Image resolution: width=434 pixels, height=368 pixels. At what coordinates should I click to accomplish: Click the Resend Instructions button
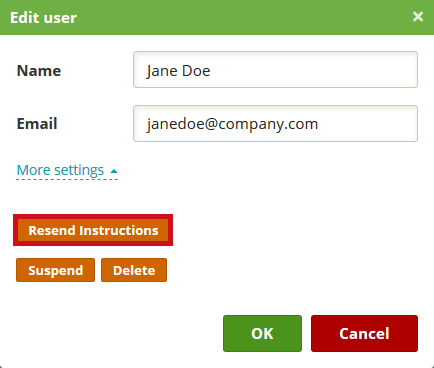[x=93, y=230]
